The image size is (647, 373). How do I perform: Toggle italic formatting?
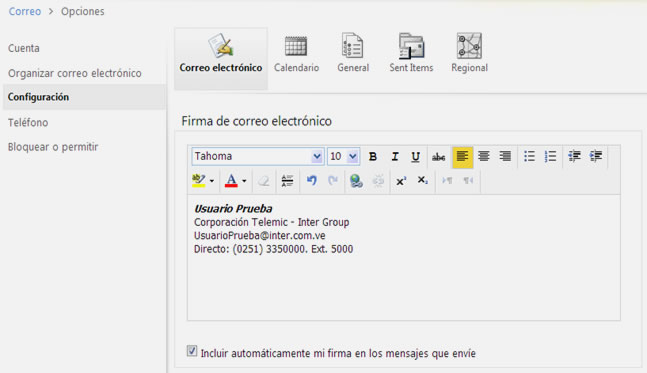coord(394,157)
